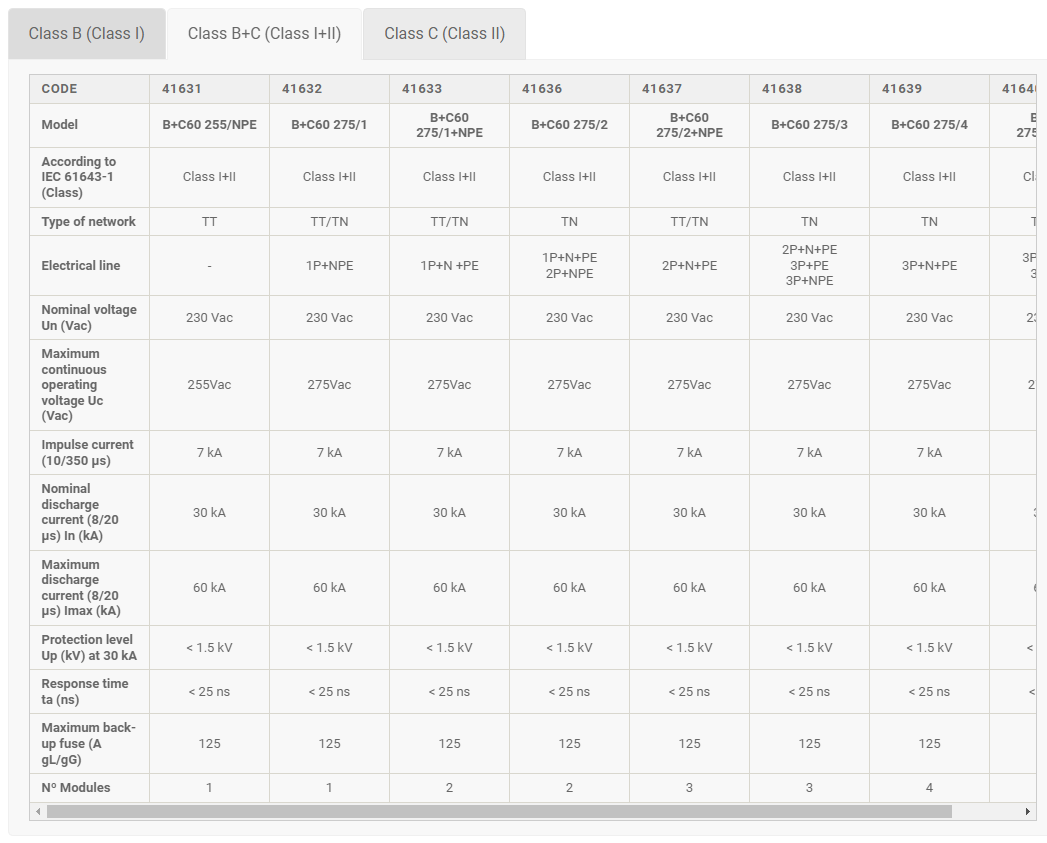Click electrical line value 3P+N+PE
The image size is (1047, 843).
coord(929,266)
